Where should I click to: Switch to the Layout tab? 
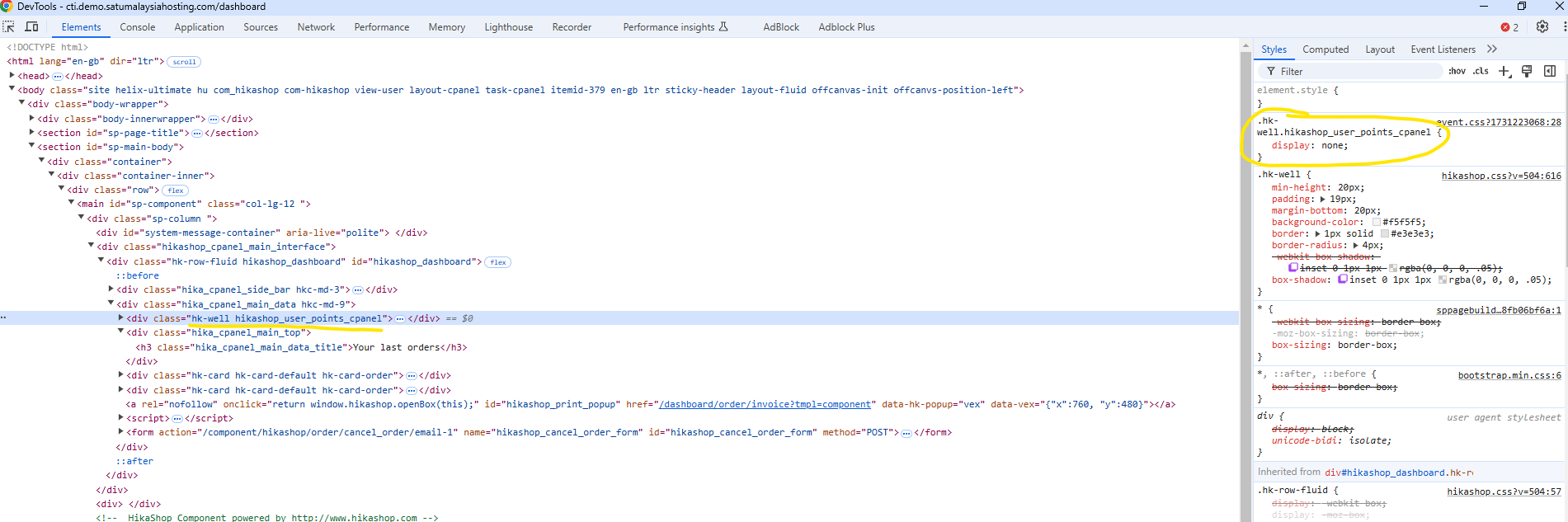pyautogui.click(x=1380, y=49)
